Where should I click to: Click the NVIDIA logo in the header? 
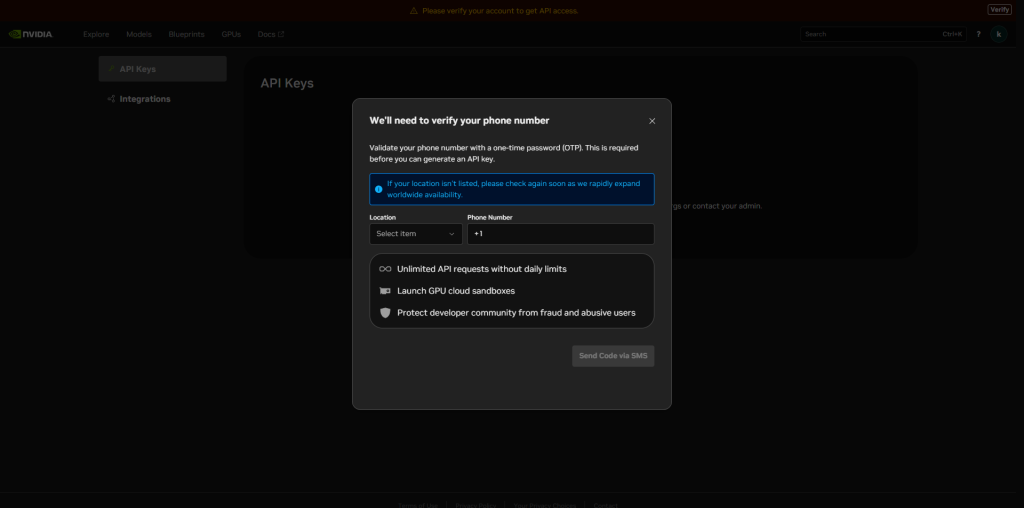coord(31,34)
